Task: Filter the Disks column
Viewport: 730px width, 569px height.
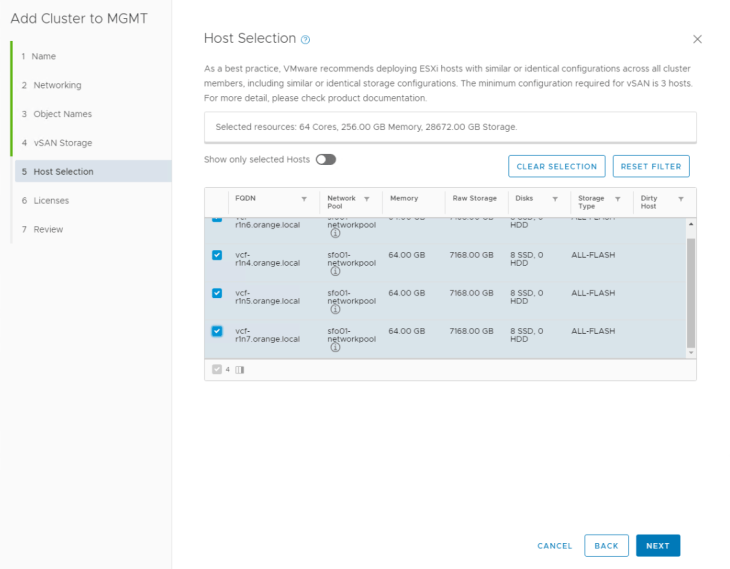Action: click(555, 199)
